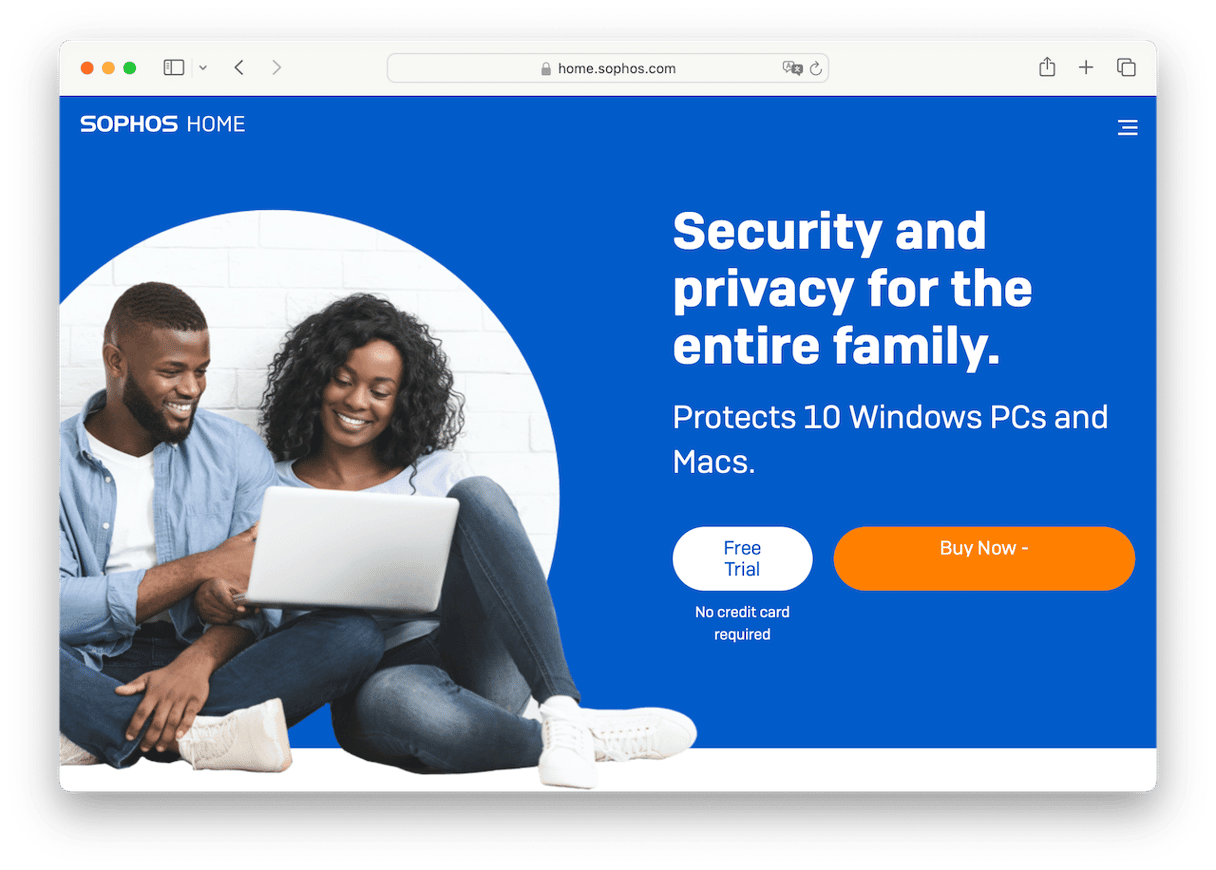This screenshot has height=870, width=1216.
Task: Click the orange Buy Now button
Action: click(x=984, y=558)
